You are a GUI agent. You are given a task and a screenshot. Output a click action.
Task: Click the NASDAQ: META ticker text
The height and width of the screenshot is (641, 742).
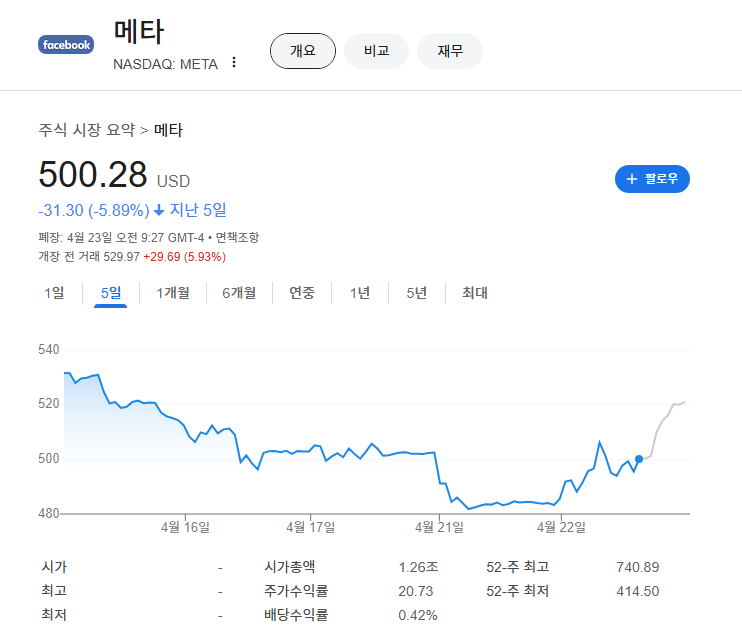coord(165,64)
